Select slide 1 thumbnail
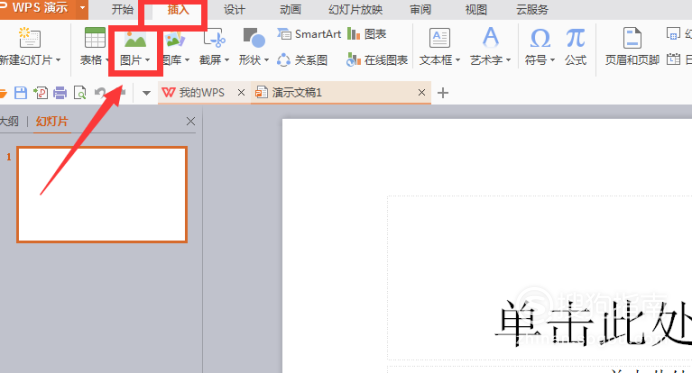 coord(102,195)
